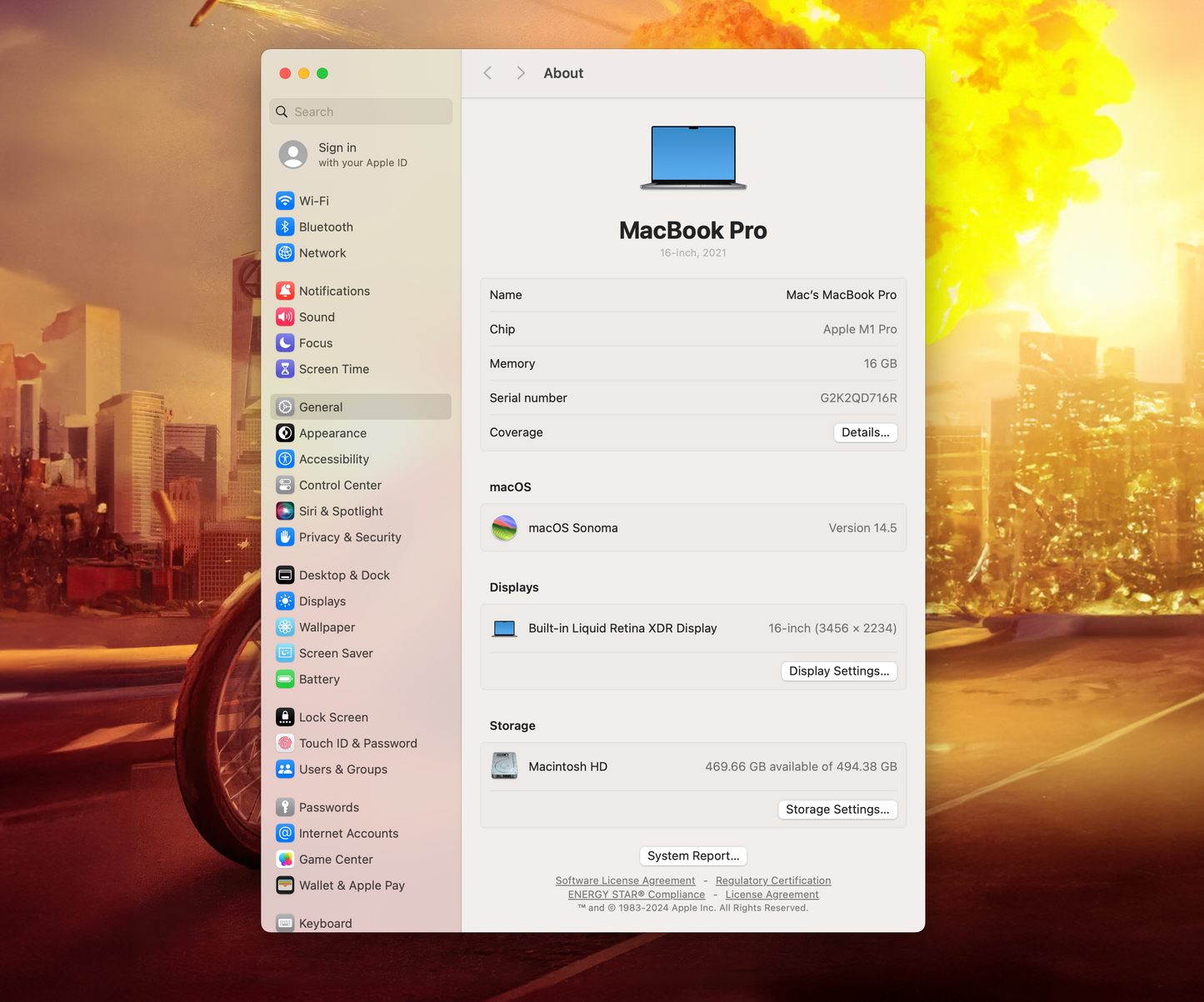The height and width of the screenshot is (1002, 1204).
Task: Select the Game Center icon
Action: pos(285,859)
